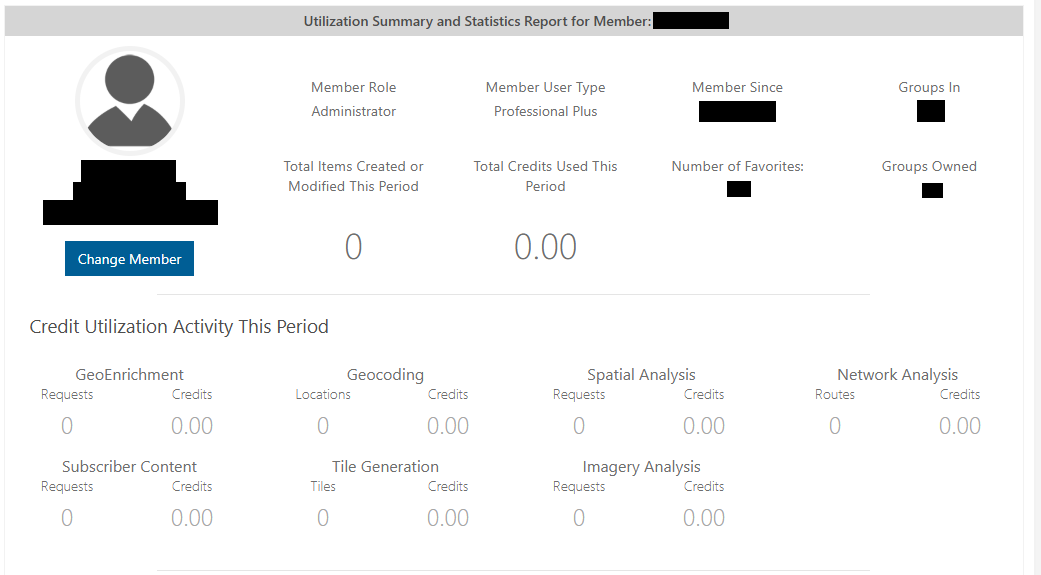Click the Total Items Created count value
1041x575 pixels.
(353, 247)
